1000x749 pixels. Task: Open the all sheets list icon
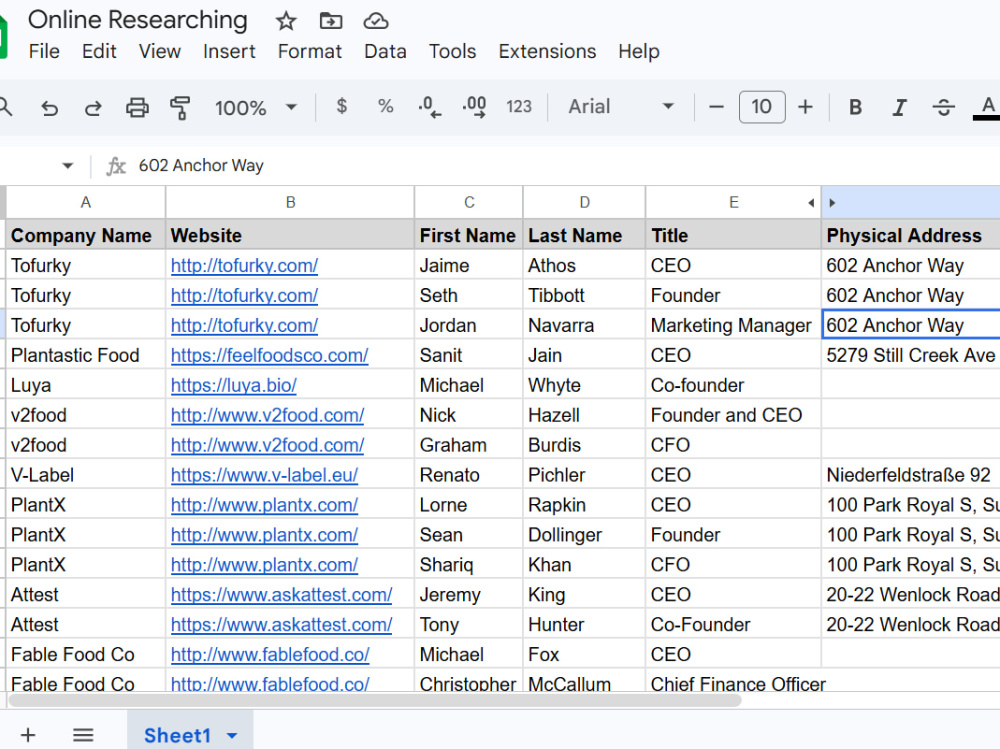point(83,735)
